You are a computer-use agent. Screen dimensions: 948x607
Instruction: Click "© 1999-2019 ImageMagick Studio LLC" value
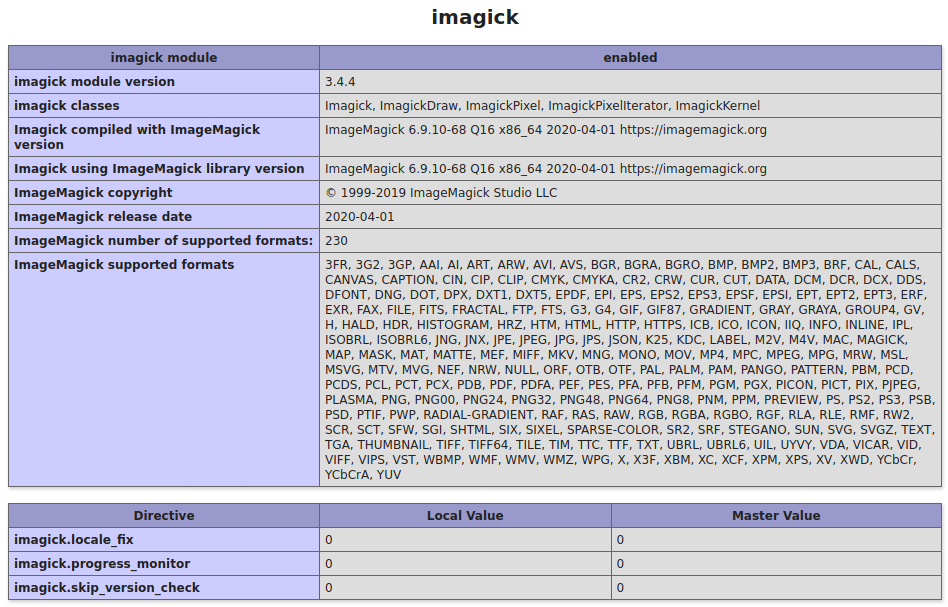coord(441,193)
